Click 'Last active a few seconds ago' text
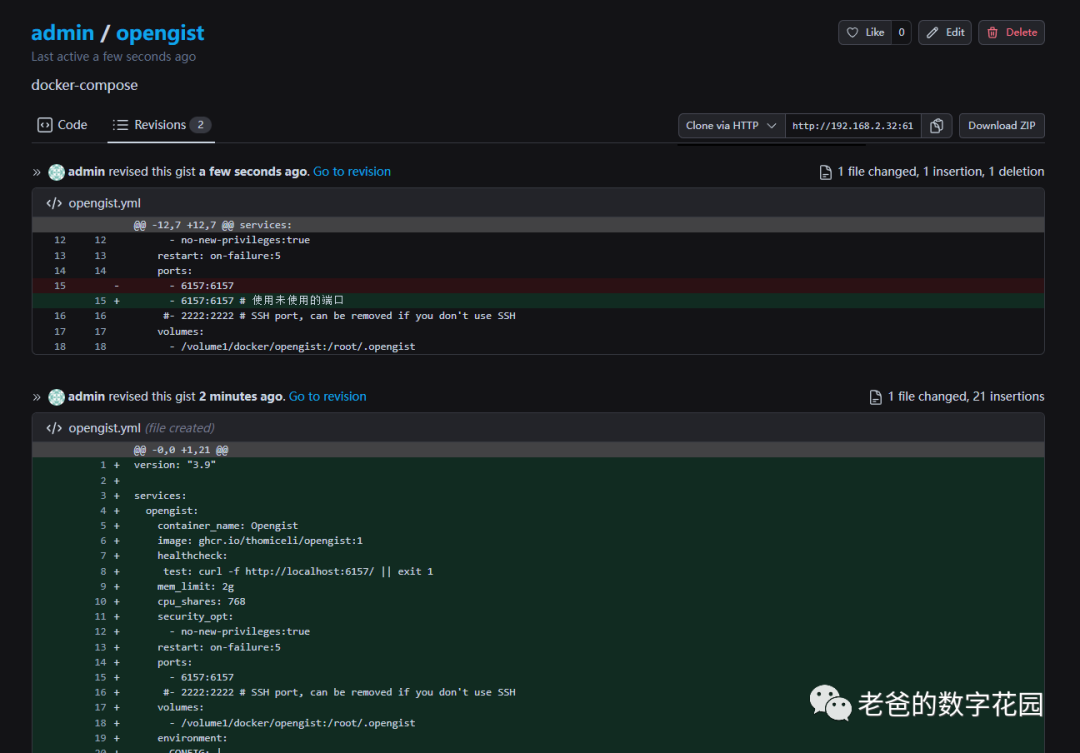 [x=114, y=56]
